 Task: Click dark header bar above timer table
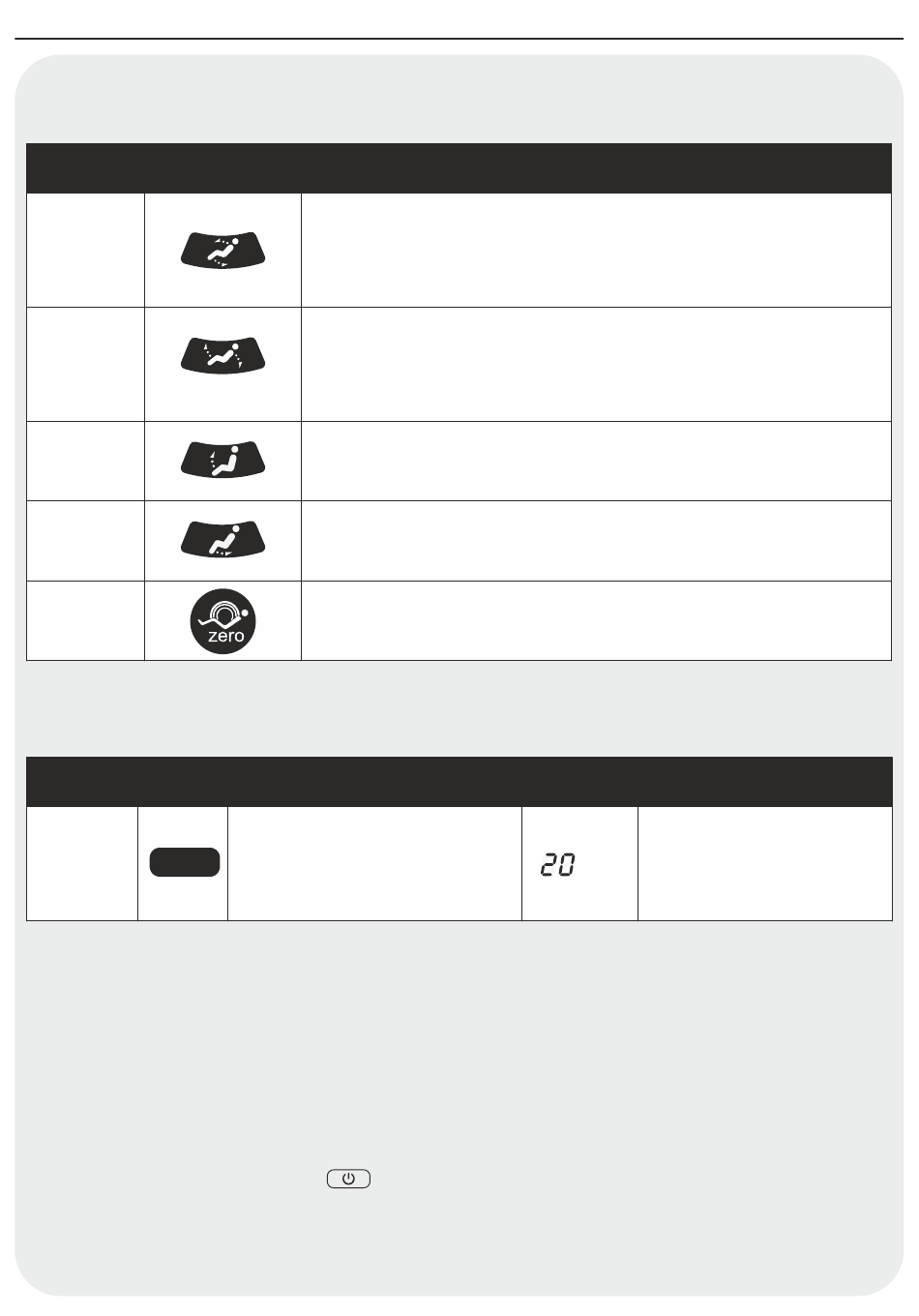click(x=459, y=782)
